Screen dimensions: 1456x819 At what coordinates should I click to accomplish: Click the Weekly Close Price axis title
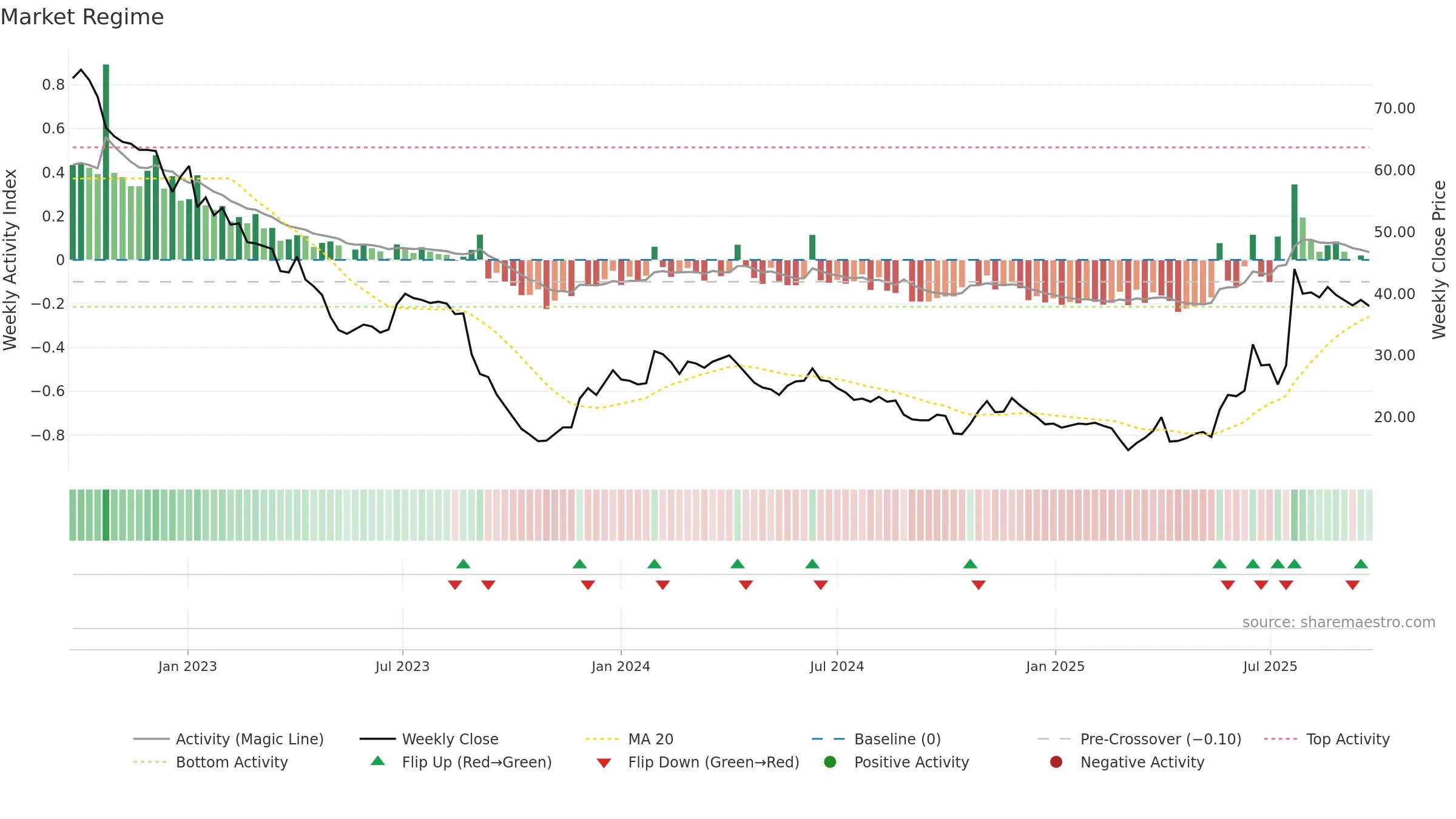click(1439, 260)
